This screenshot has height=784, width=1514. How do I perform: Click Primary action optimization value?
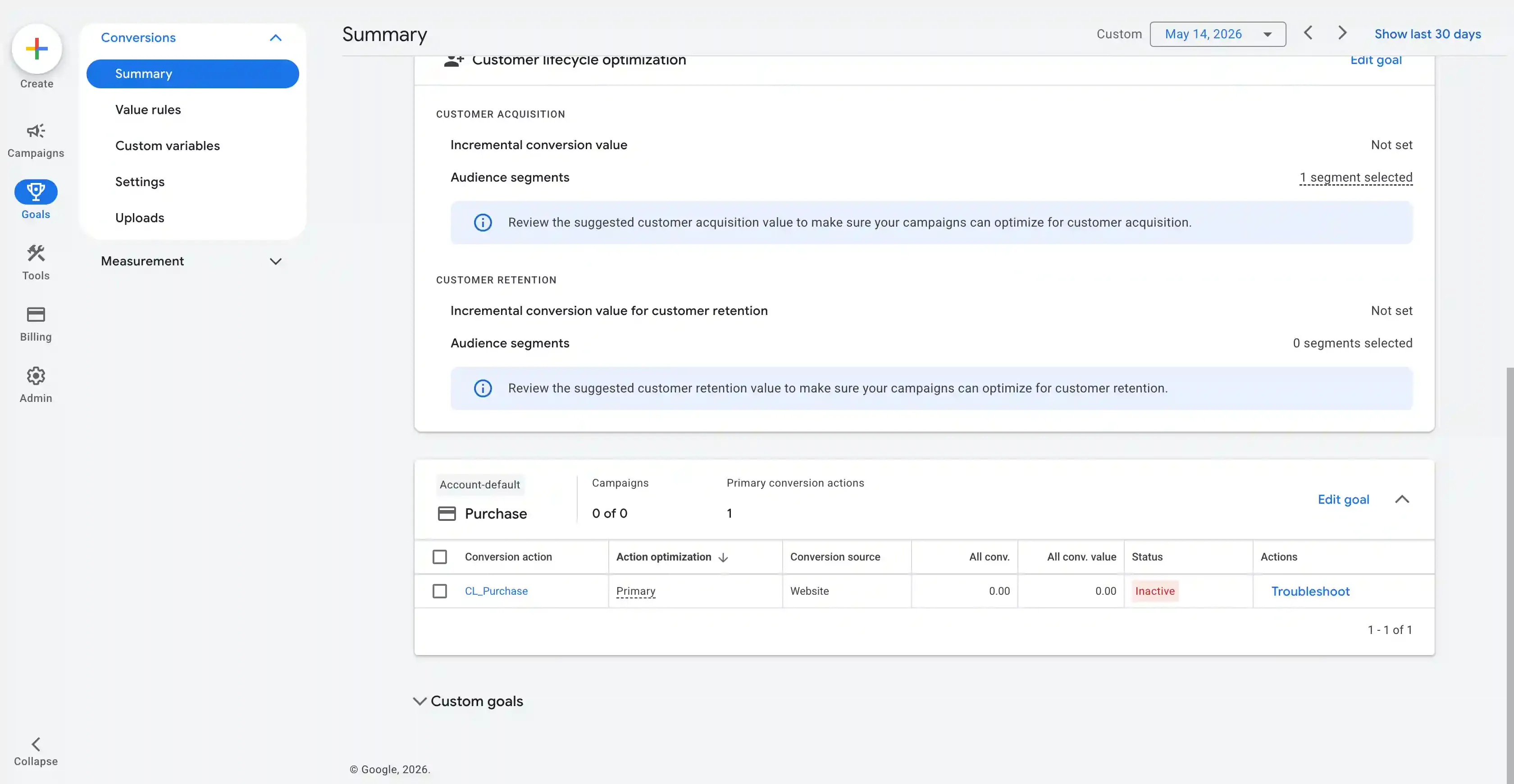tap(636, 591)
